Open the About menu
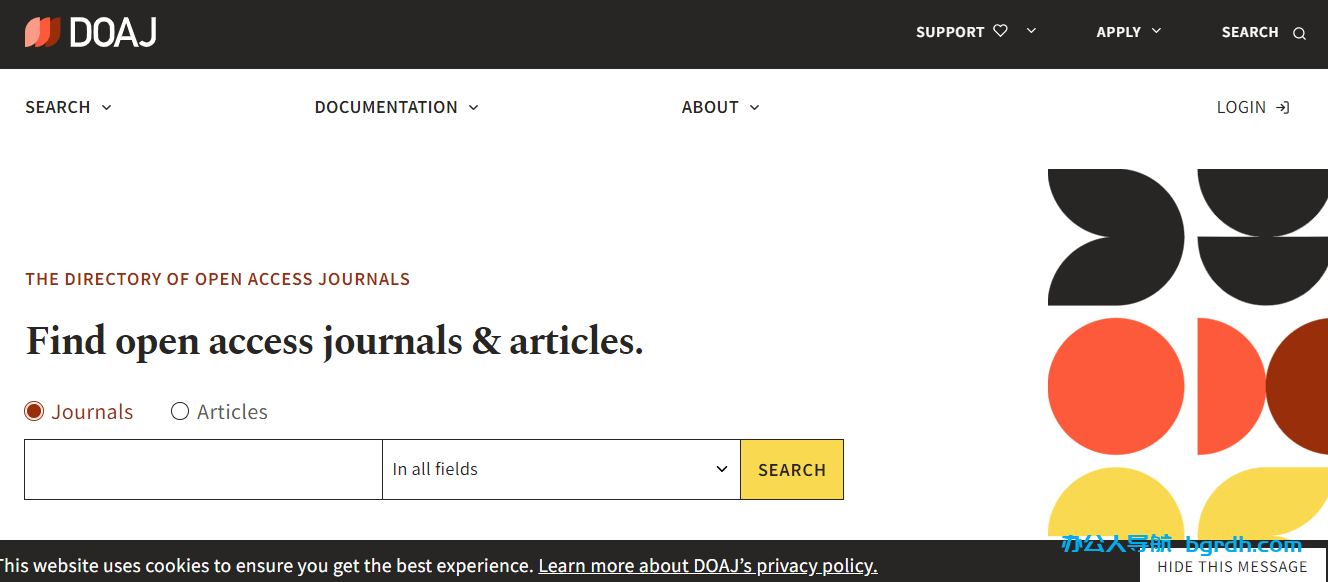 (x=720, y=107)
